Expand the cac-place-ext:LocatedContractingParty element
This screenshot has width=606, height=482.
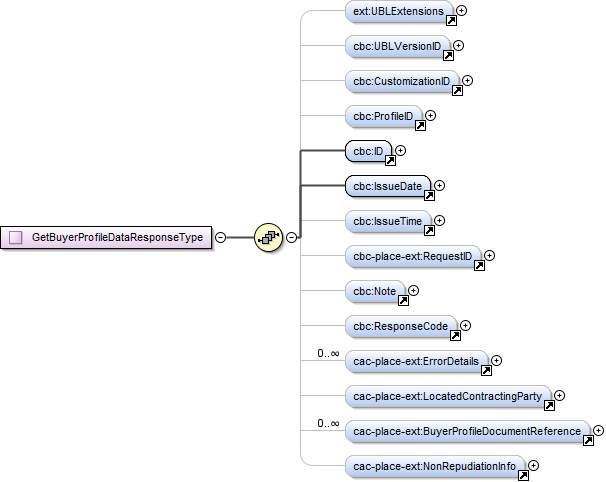coord(559,395)
